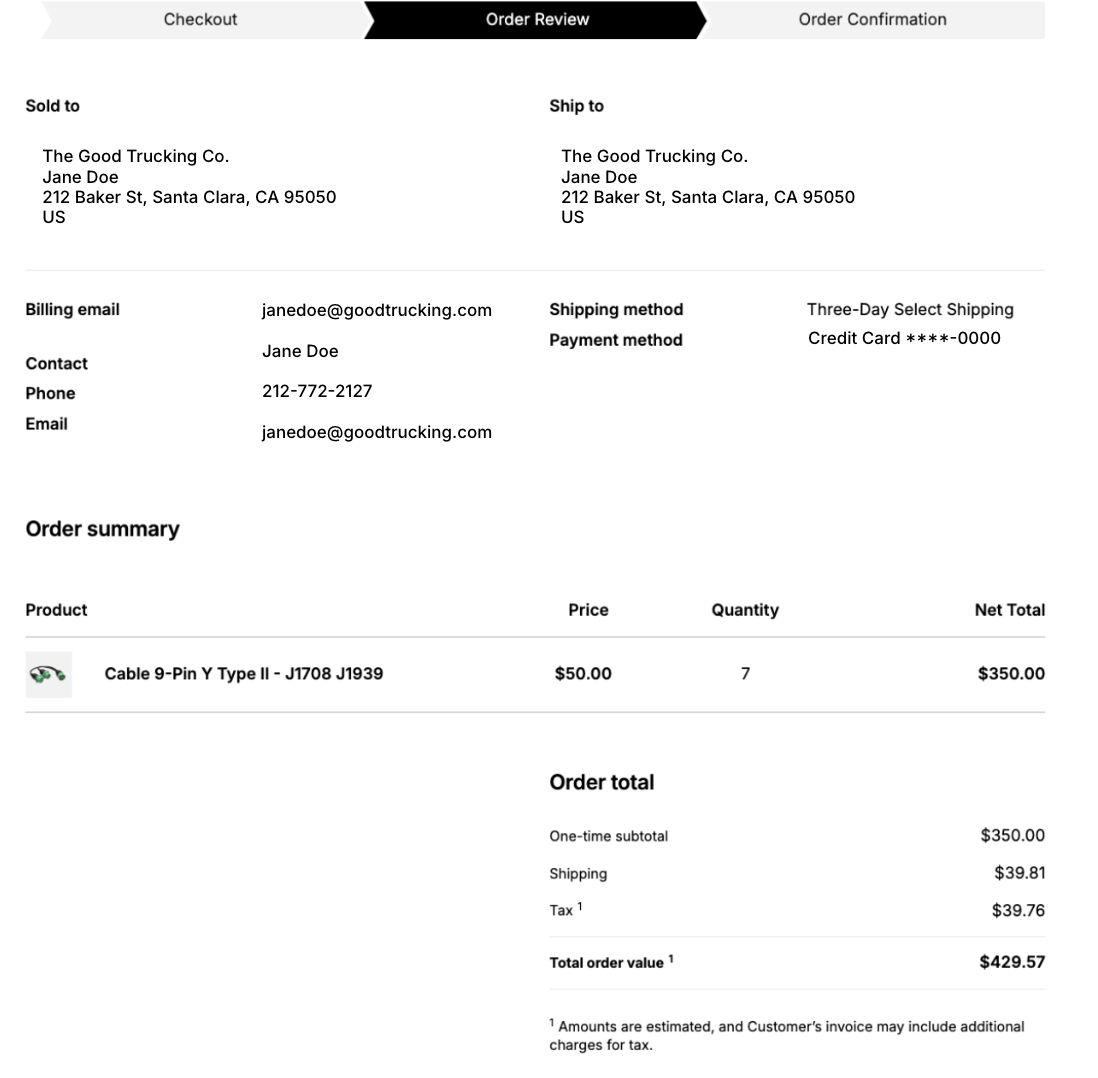1098x1078 pixels.
Task: Click the Ship to address block
Action: pyautogui.click(x=707, y=186)
